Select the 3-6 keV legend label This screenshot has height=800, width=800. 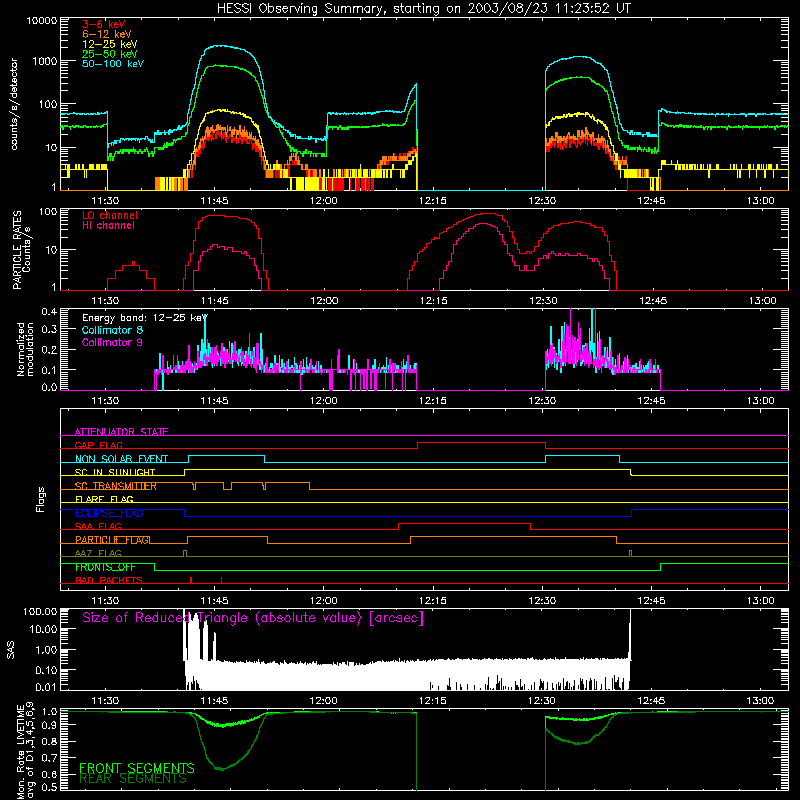click(x=103, y=24)
